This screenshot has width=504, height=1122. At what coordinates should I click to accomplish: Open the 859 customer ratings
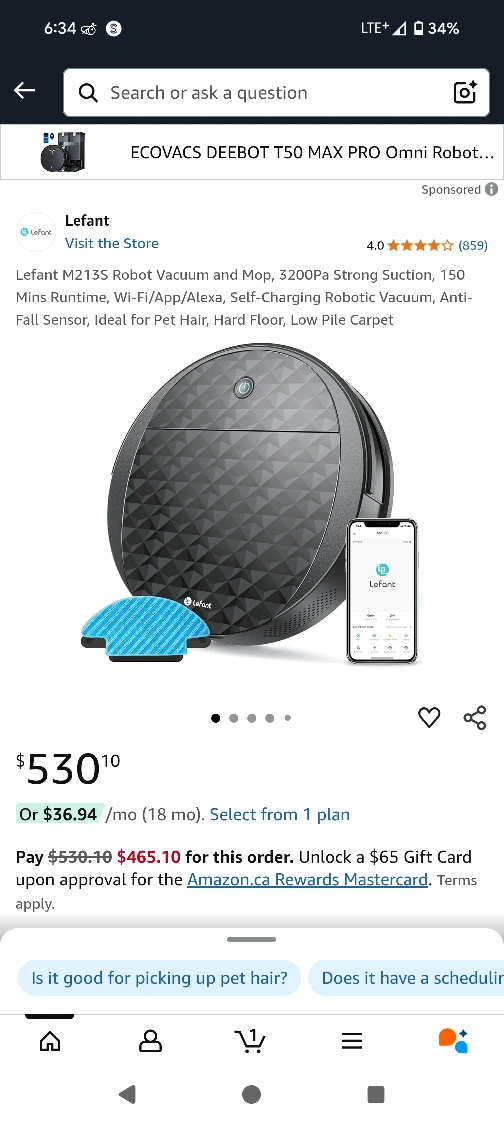pyautogui.click(x=472, y=245)
